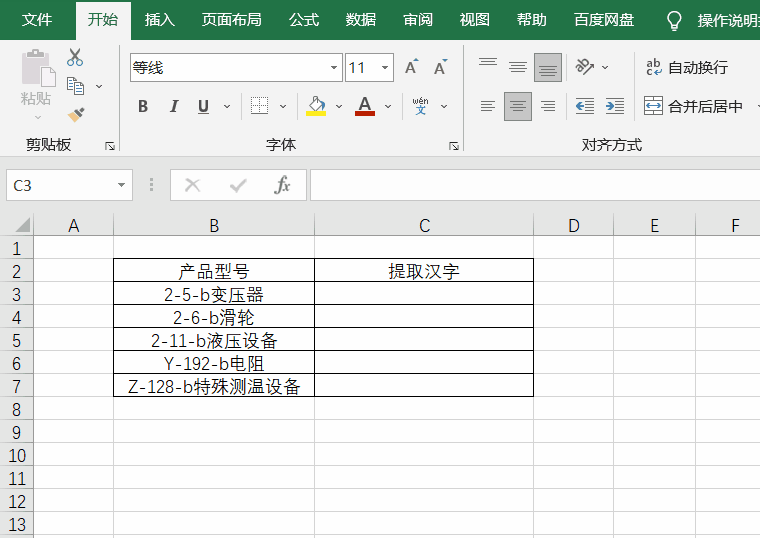Expand the copy options dropdown arrow
The height and width of the screenshot is (538, 760).
tap(99, 86)
